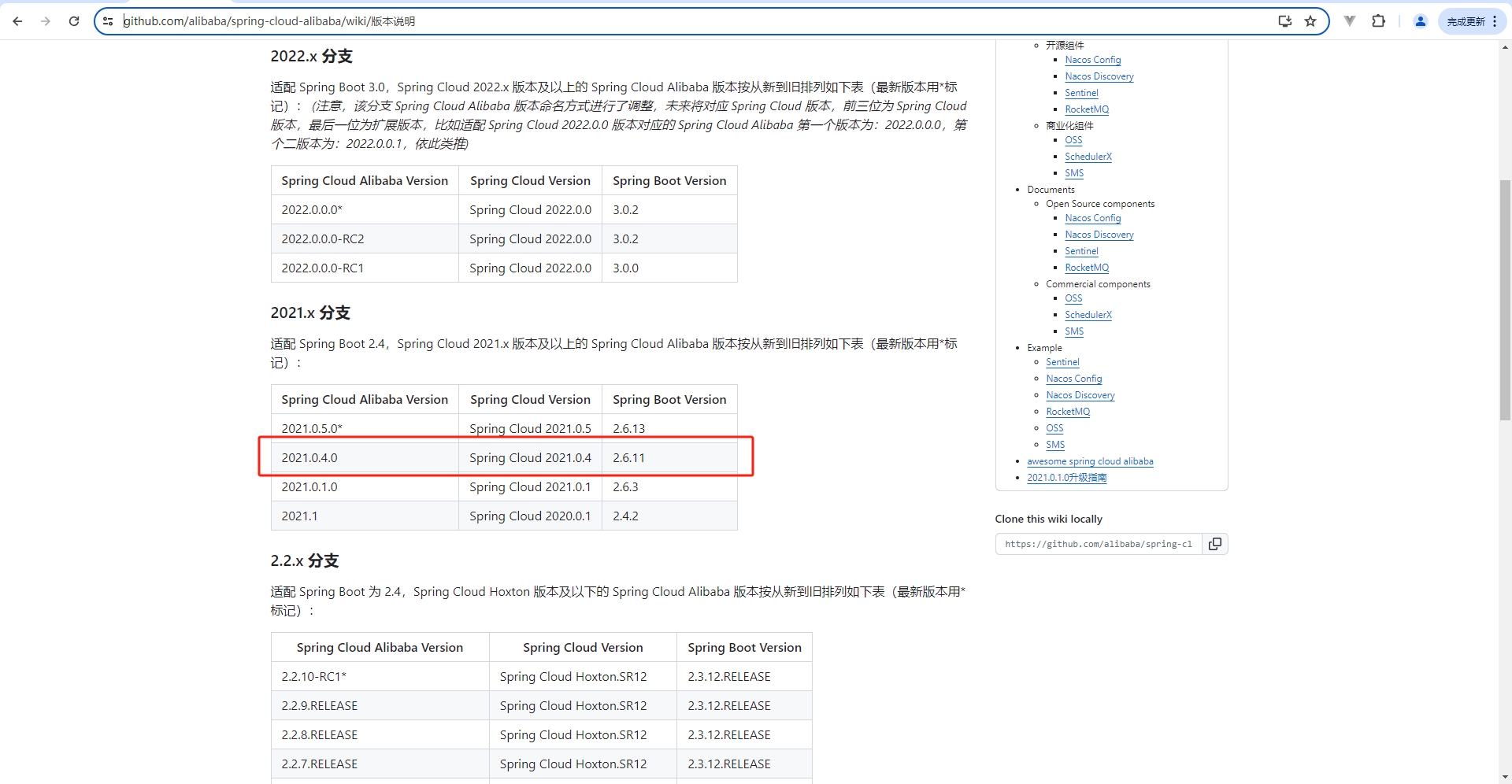Screen dimensions: 1512x784
Task: Open the Extensions puzzle menu
Action: (x=1378, y=21)
